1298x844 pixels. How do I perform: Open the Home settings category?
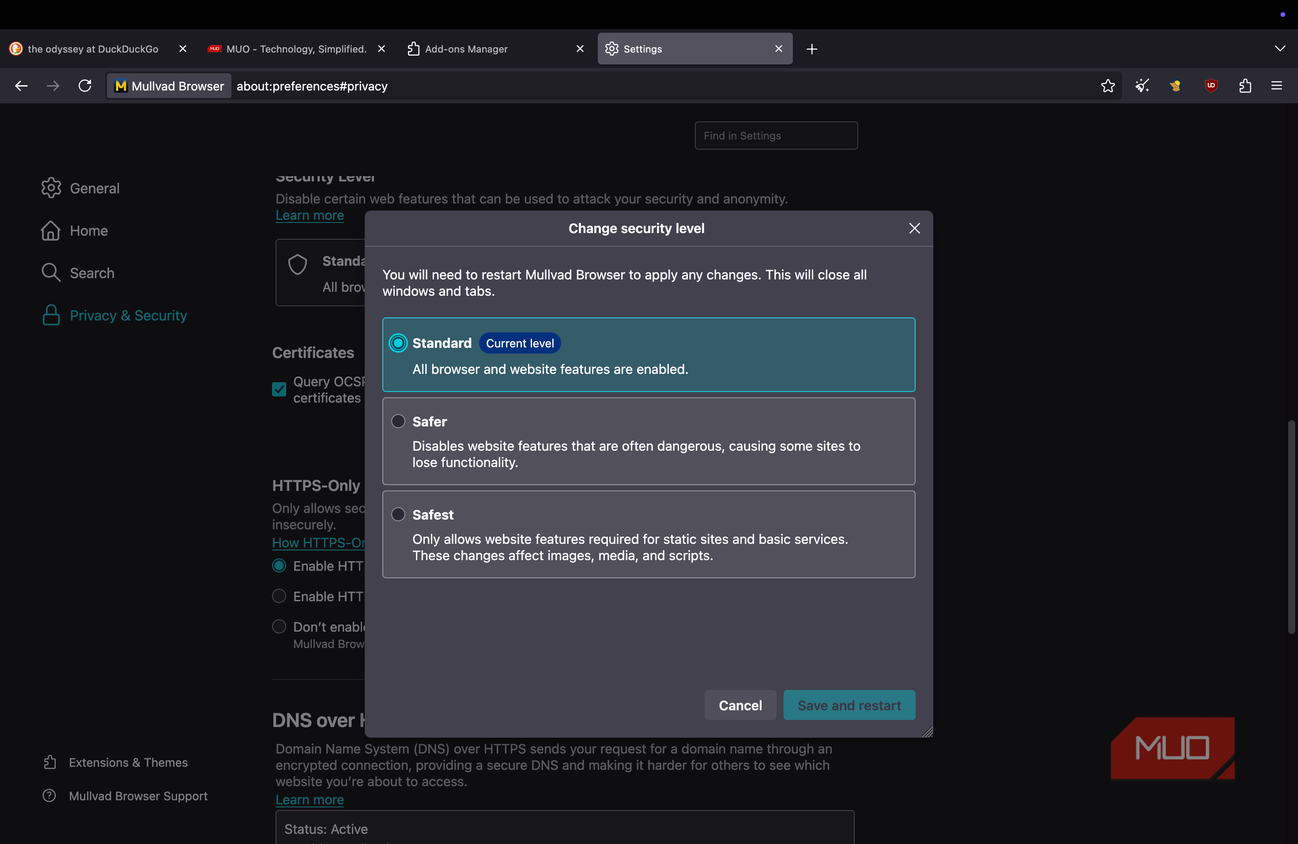pos(74,231)
